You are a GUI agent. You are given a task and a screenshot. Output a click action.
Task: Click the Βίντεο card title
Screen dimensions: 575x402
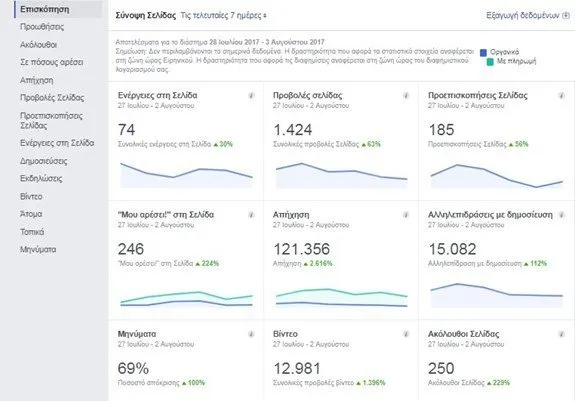[285, 334]
